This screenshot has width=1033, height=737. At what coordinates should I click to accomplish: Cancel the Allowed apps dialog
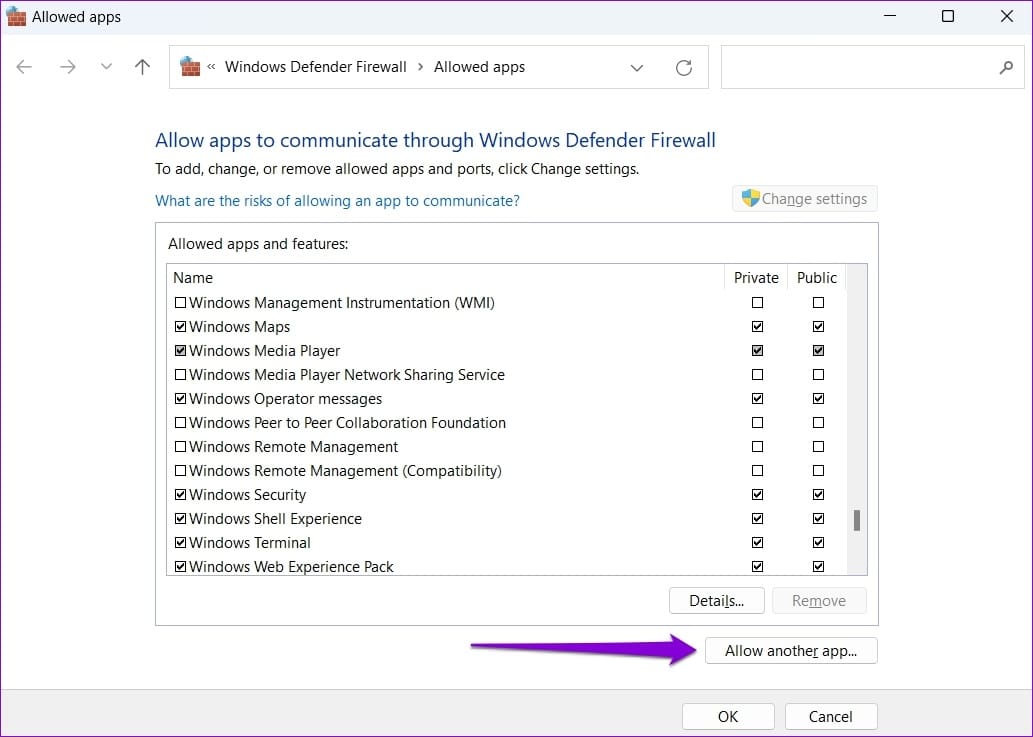click(831, 717)
